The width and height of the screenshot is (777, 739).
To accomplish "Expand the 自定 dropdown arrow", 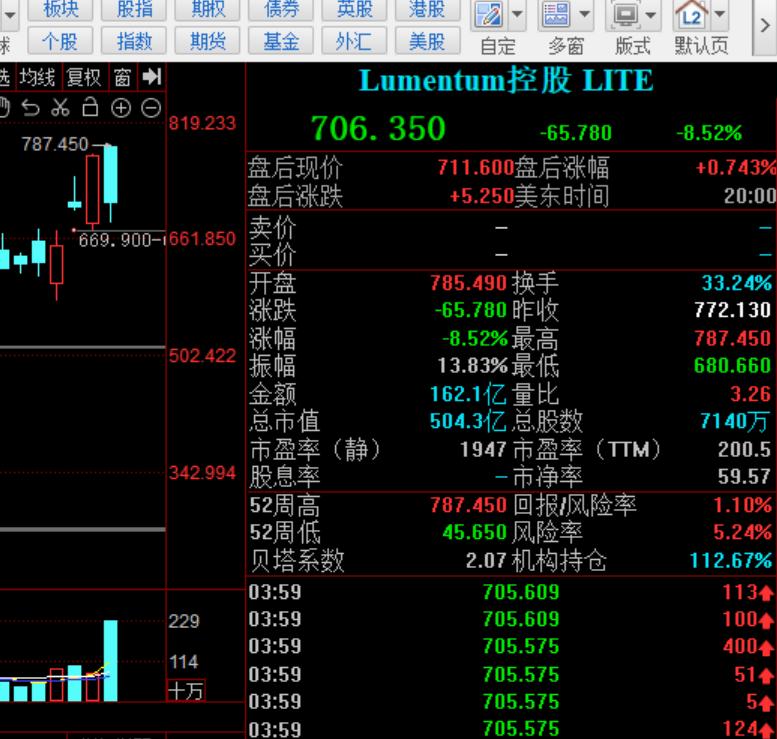I will (517, 14).
